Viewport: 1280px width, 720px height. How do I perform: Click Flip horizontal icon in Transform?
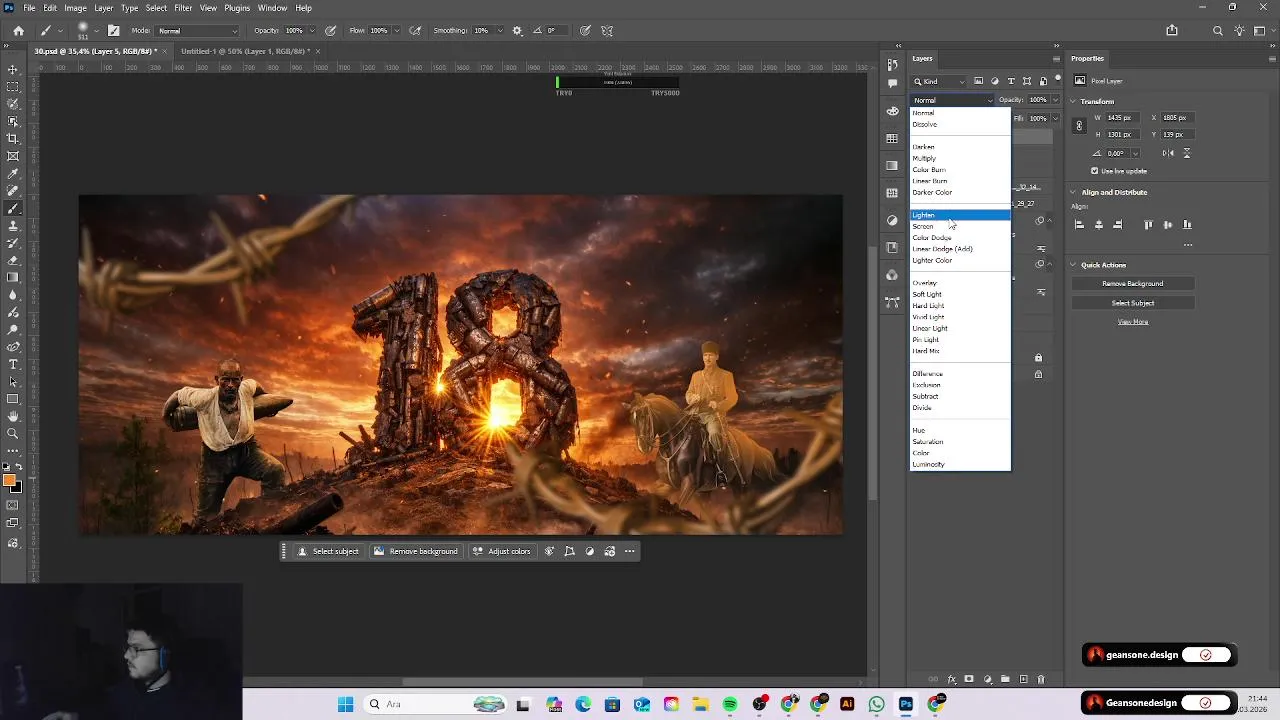[x=1168, y=153]
